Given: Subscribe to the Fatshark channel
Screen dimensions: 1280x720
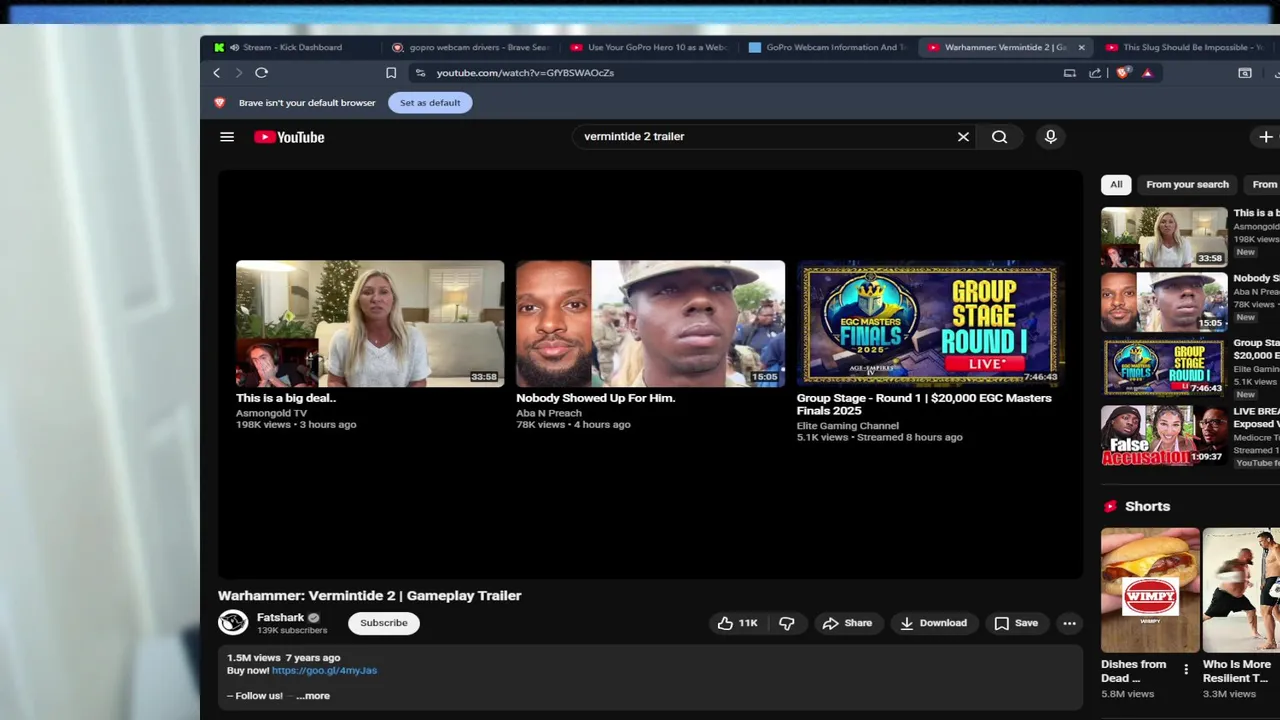Looking at the screenshot, I should (x=384, y=623).
